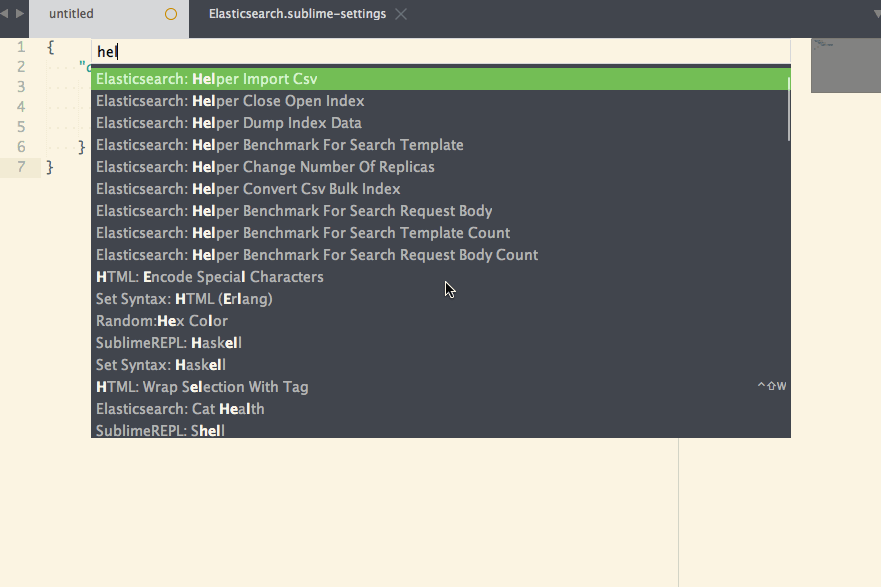
Task: Choose Helper Change Number Of Replicas
Action: (441, 167)
